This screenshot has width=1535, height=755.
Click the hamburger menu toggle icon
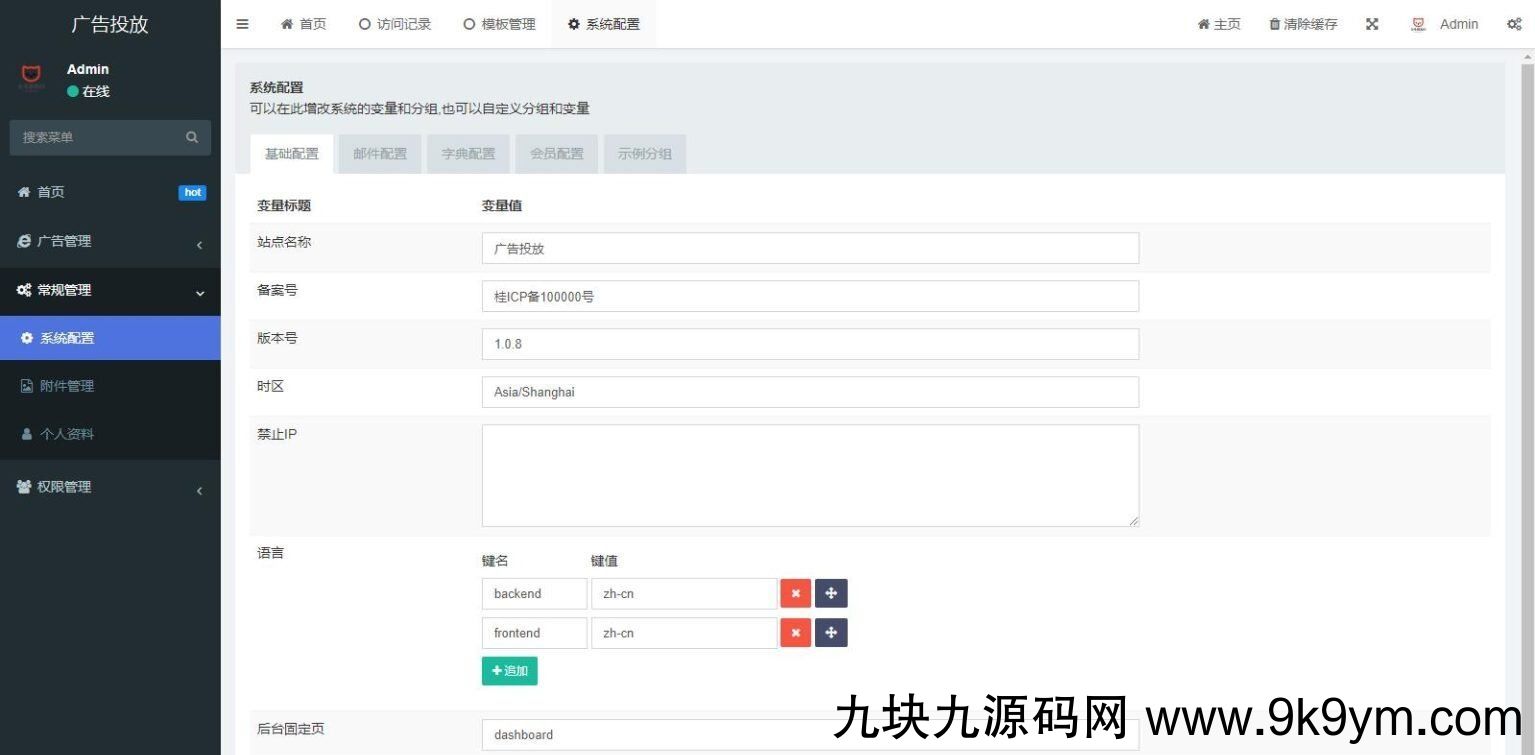point(242,24)
